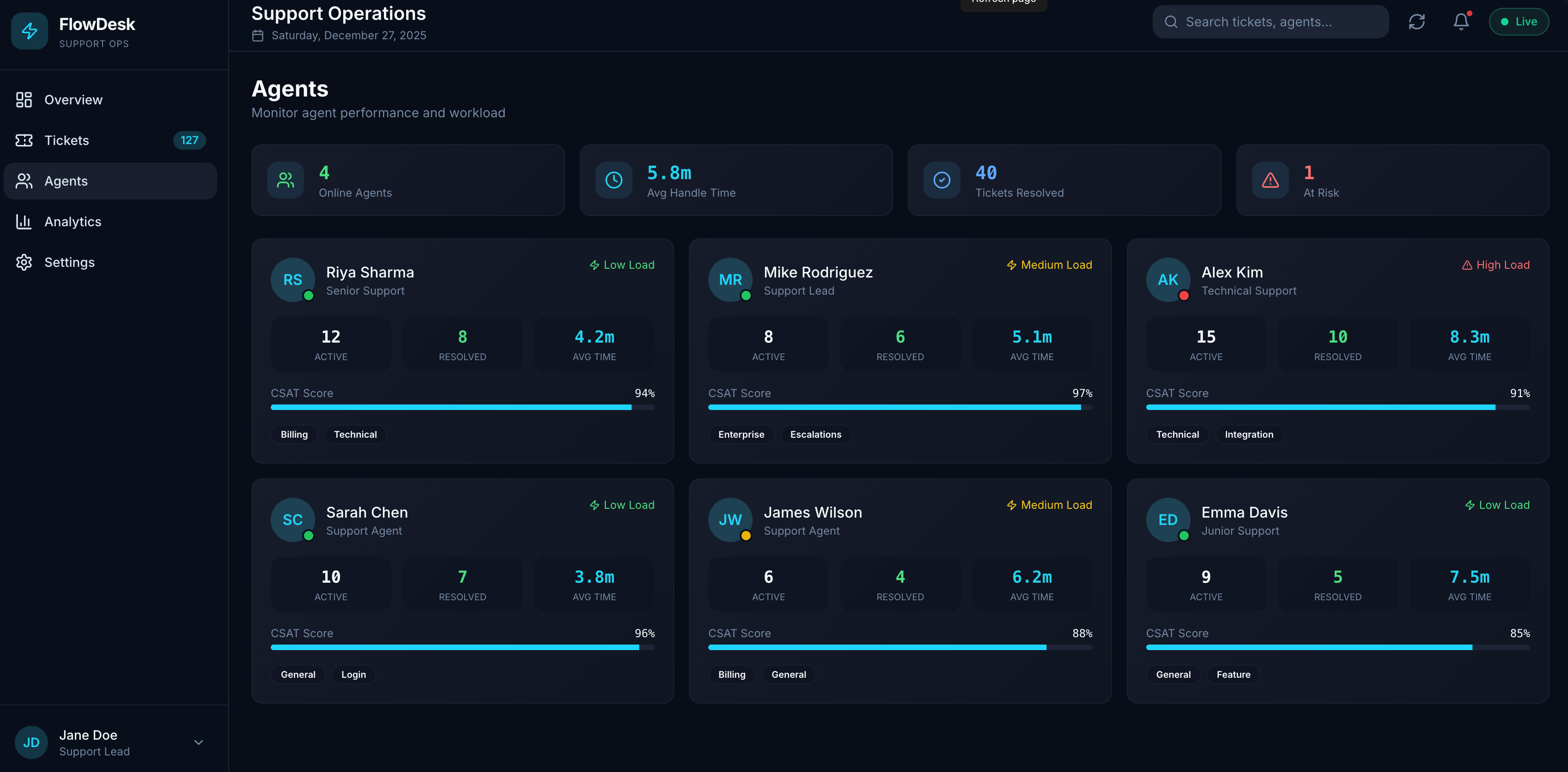Click the Feature tag on Emma Davis's card

[1233, 675]
